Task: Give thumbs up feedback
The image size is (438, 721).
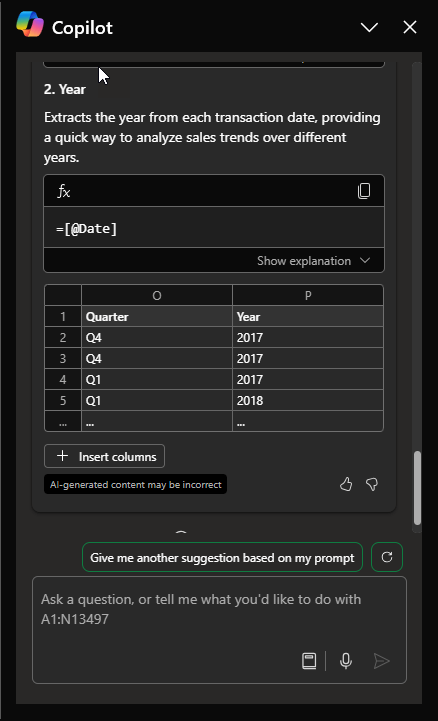Action: pyautogui.click(x=346, y=484)
